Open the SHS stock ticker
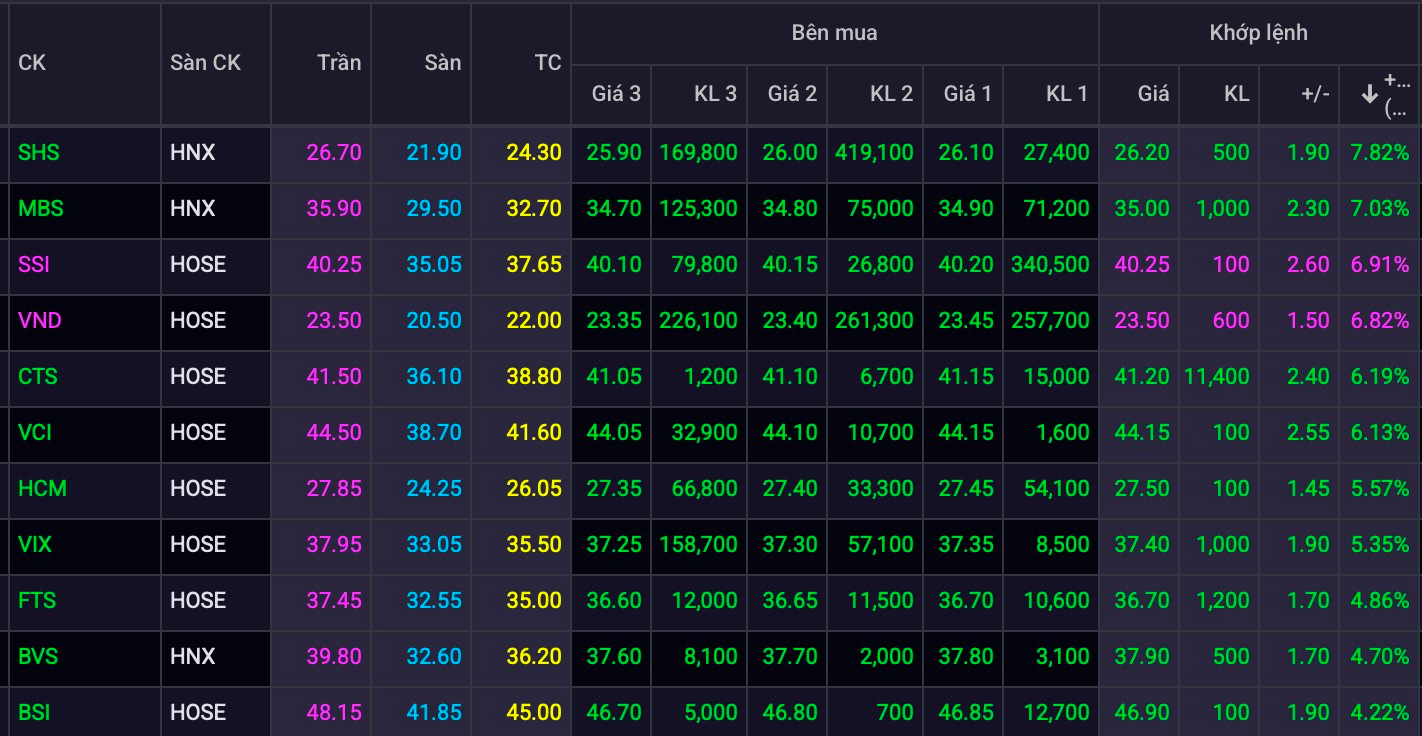This screenshot has width=1422, height=736. click(39, 153)
